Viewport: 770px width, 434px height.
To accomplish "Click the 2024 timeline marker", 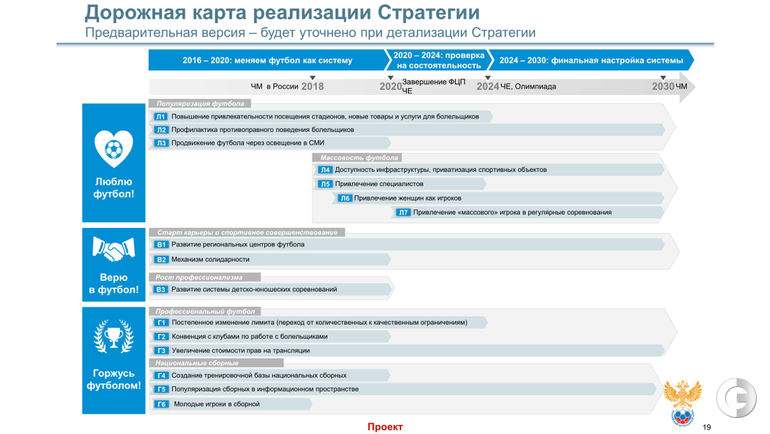I will [488, 87].
